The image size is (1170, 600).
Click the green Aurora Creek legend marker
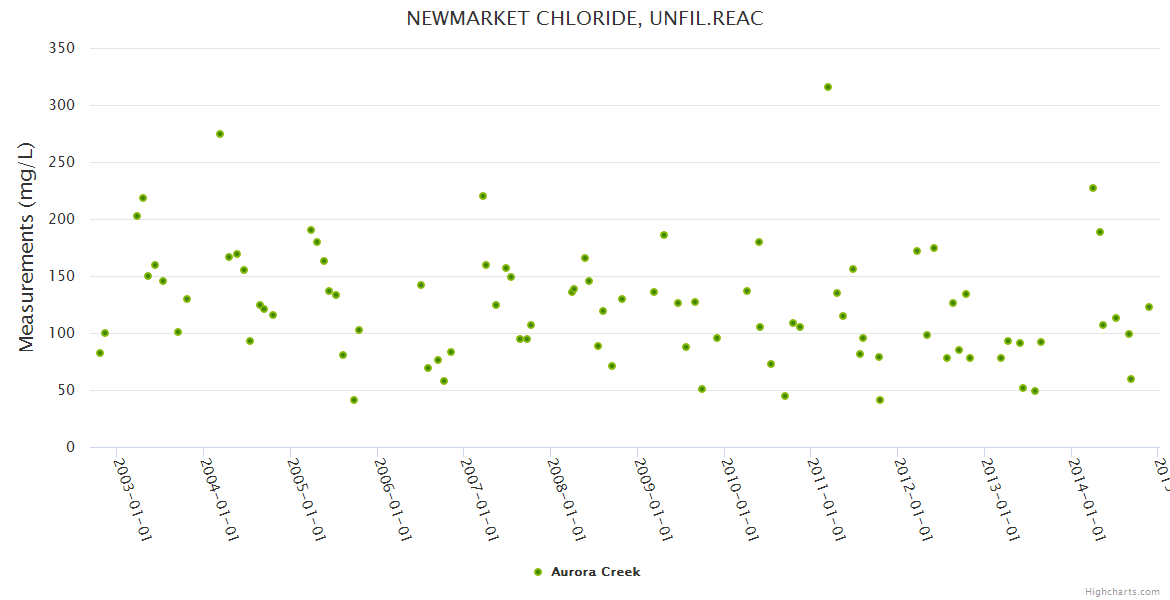tap(538, 572)
